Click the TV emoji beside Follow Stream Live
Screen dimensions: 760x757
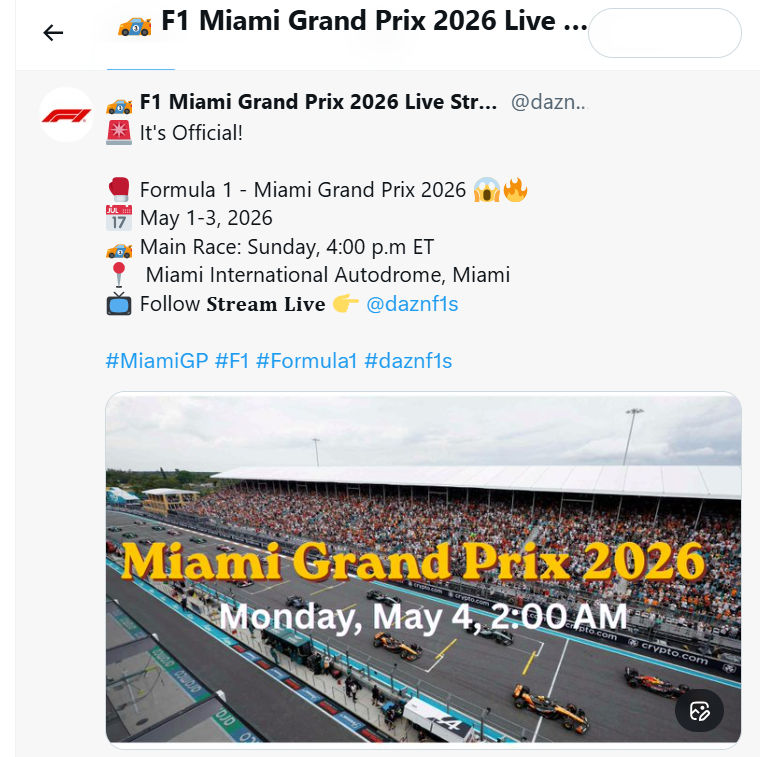click(x=119, y=304)
